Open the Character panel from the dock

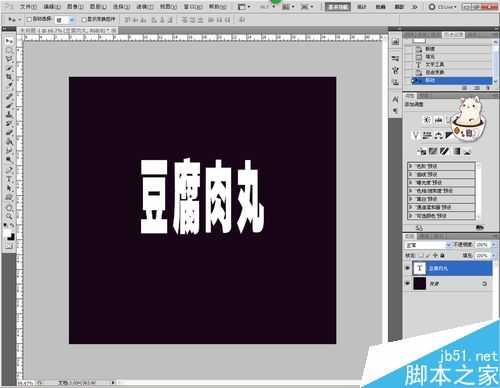click(x=396, y=99)
